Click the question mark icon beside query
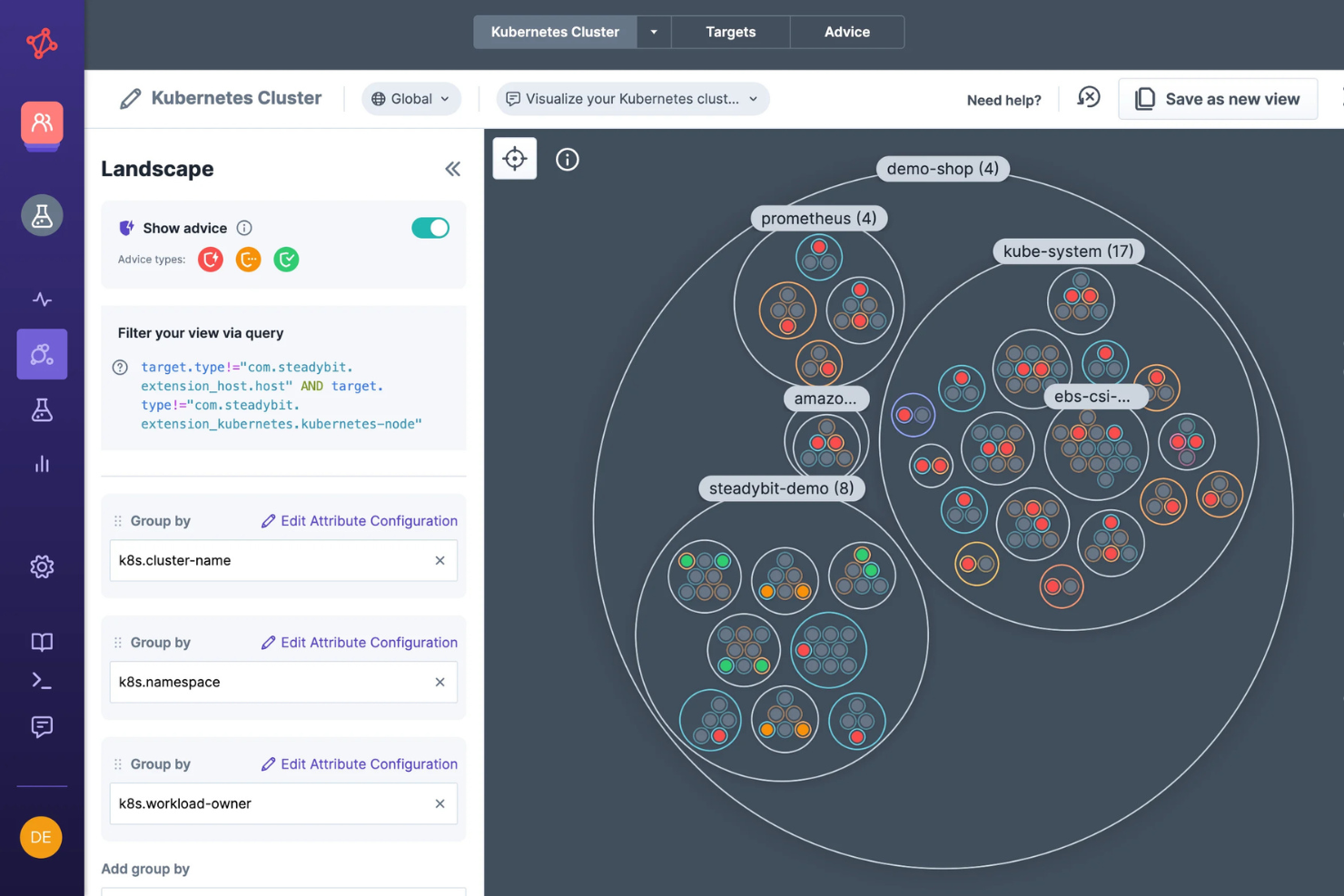This screenshot has width=1344, height=896. [120, 368]
